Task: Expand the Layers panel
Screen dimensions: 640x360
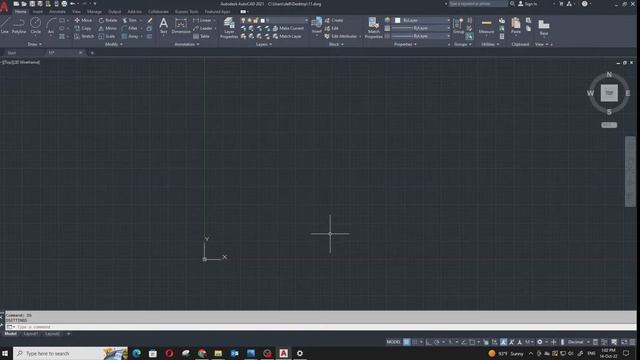Action: coord(264,44)
